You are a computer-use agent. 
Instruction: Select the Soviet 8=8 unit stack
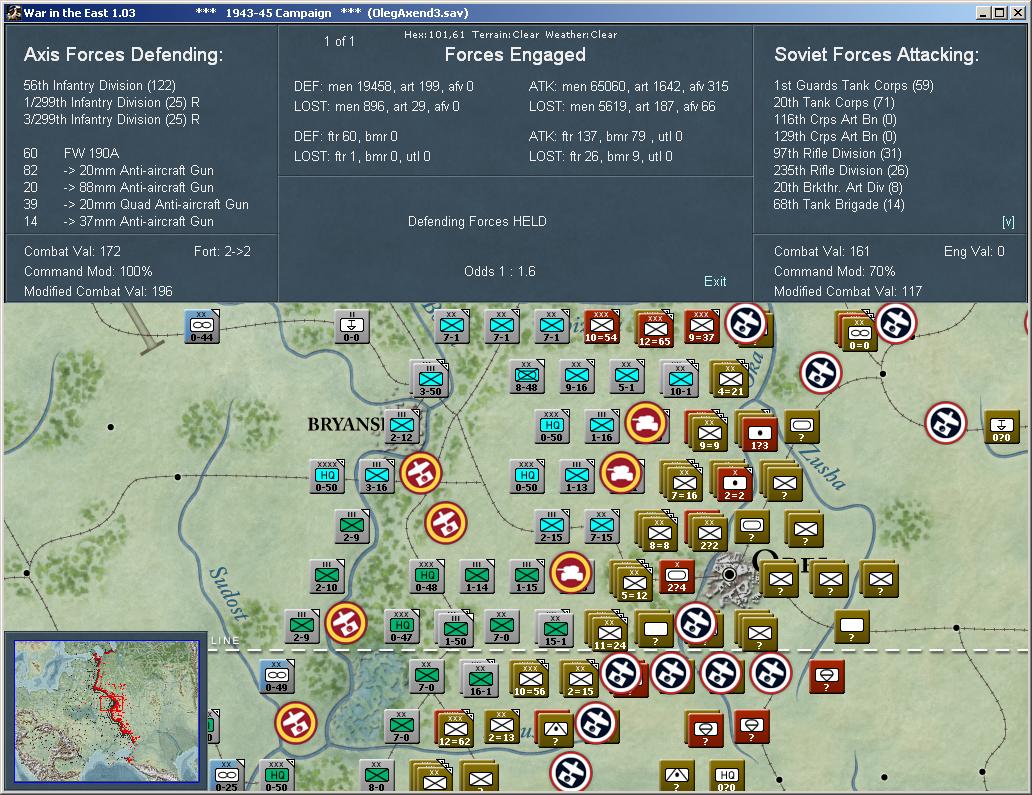point(658,532)
